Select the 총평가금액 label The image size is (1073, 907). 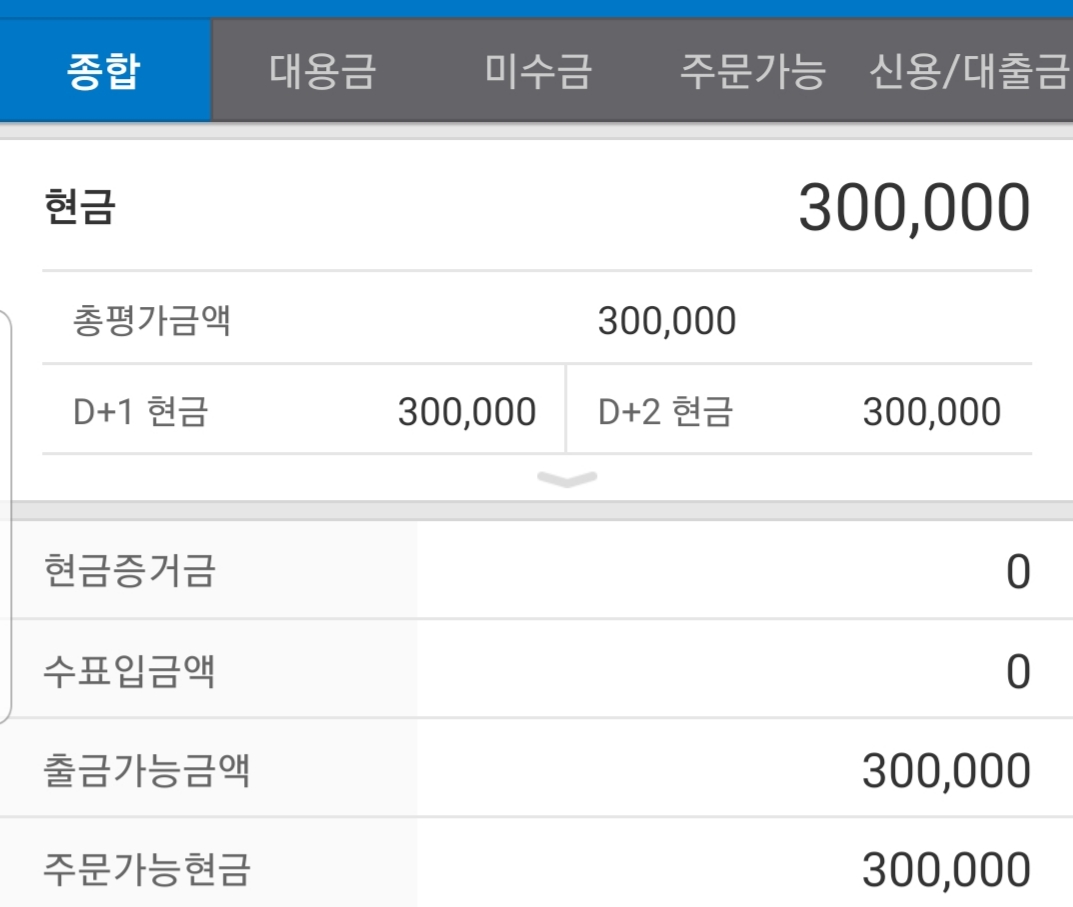[x=152, y=321]
